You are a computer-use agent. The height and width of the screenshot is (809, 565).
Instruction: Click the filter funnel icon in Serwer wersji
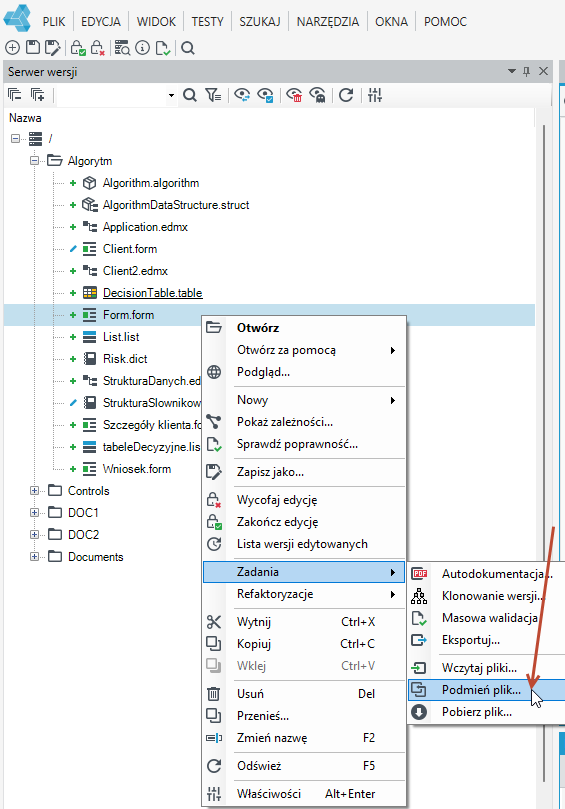[213, 95]
